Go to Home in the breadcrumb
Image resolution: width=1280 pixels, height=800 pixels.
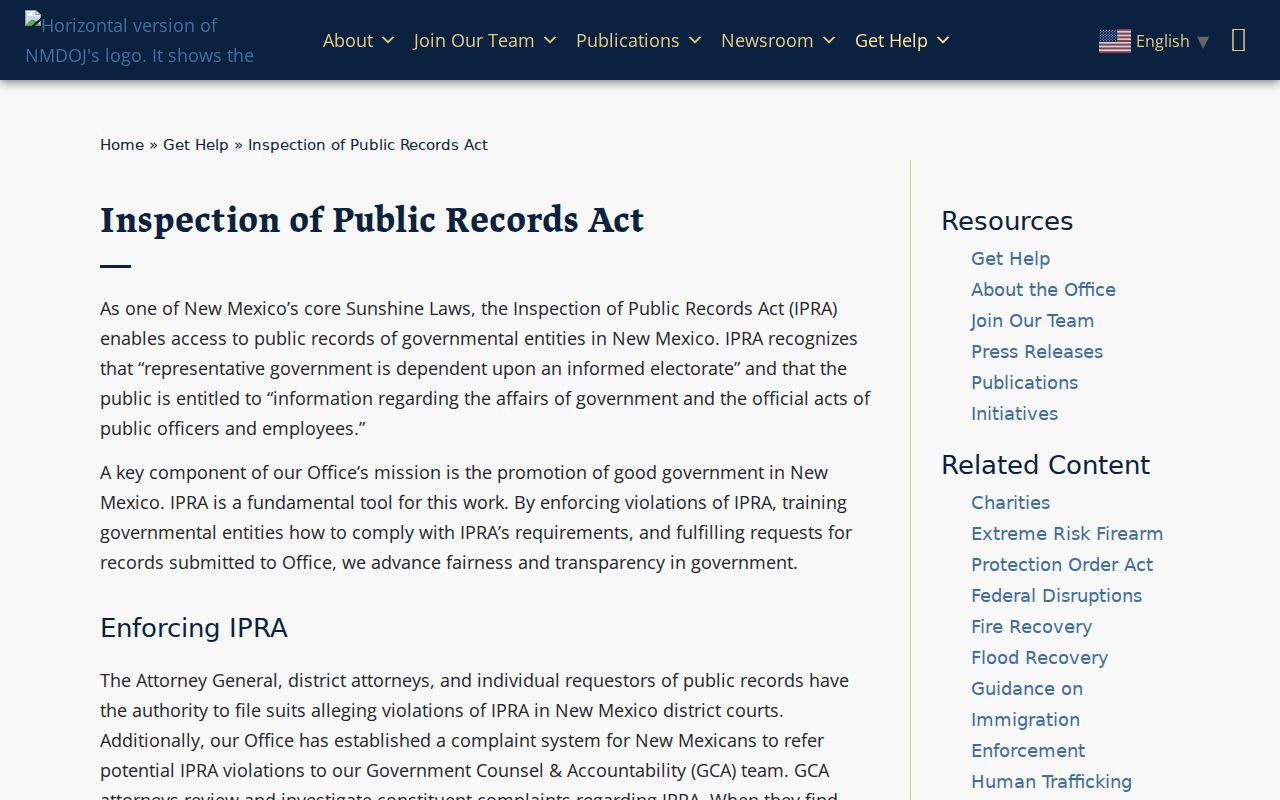pos(122,145)
